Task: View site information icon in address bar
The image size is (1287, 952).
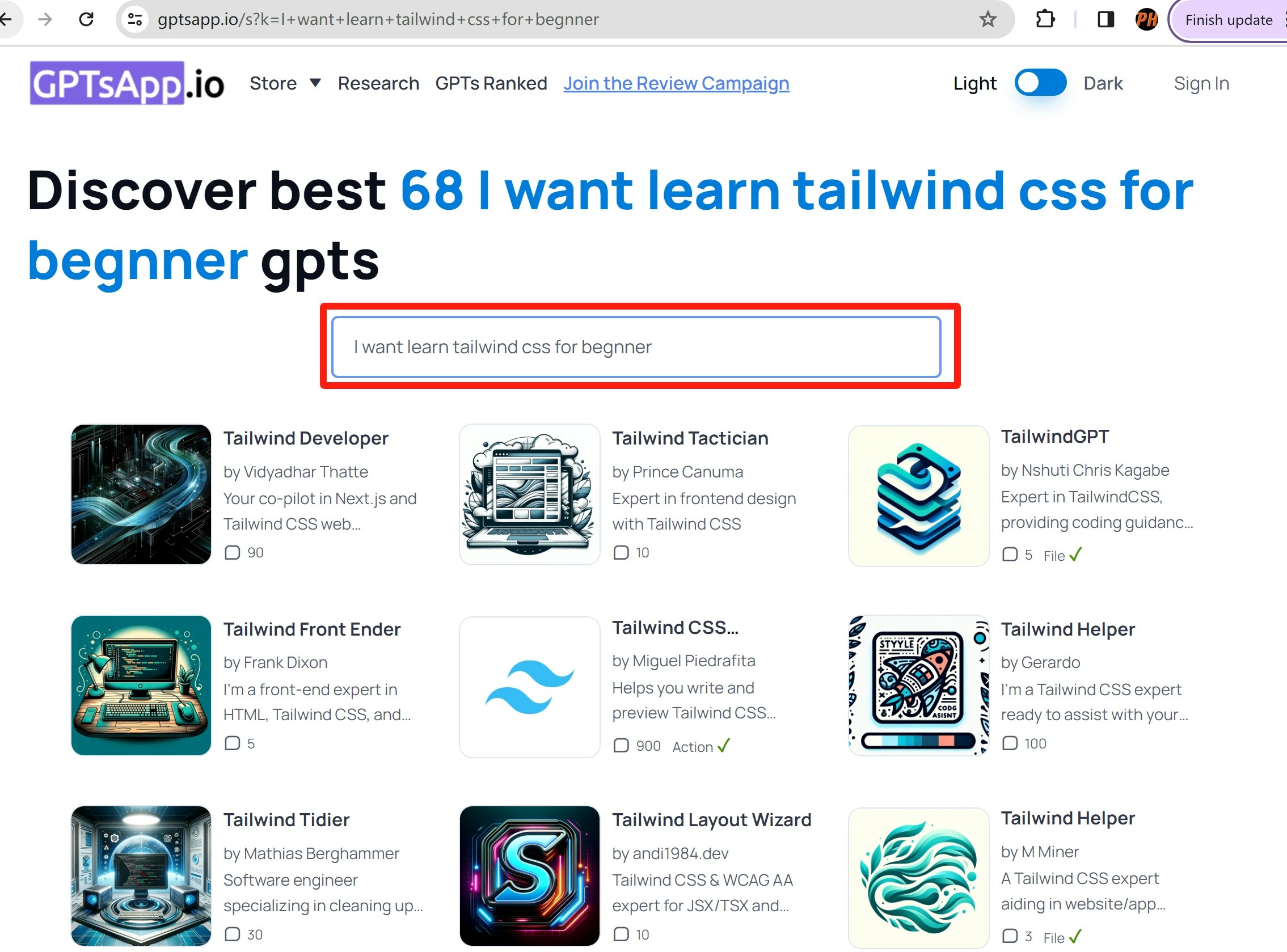Action: click(x=136, y=20)
